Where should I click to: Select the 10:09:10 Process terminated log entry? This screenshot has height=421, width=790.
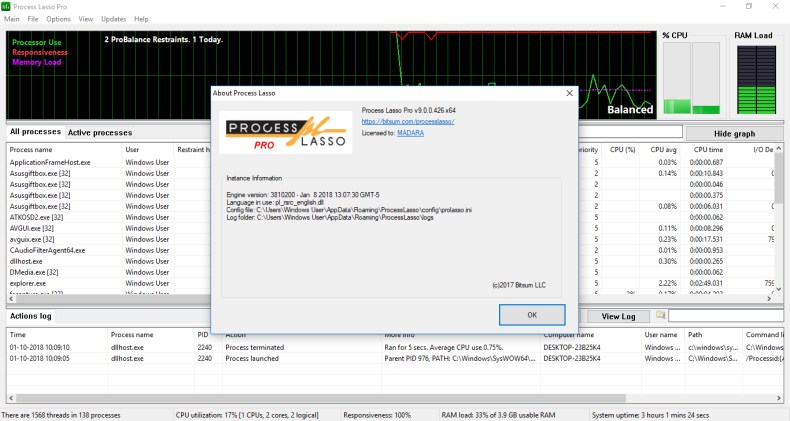pyautogui.click(x=395, y=347)
